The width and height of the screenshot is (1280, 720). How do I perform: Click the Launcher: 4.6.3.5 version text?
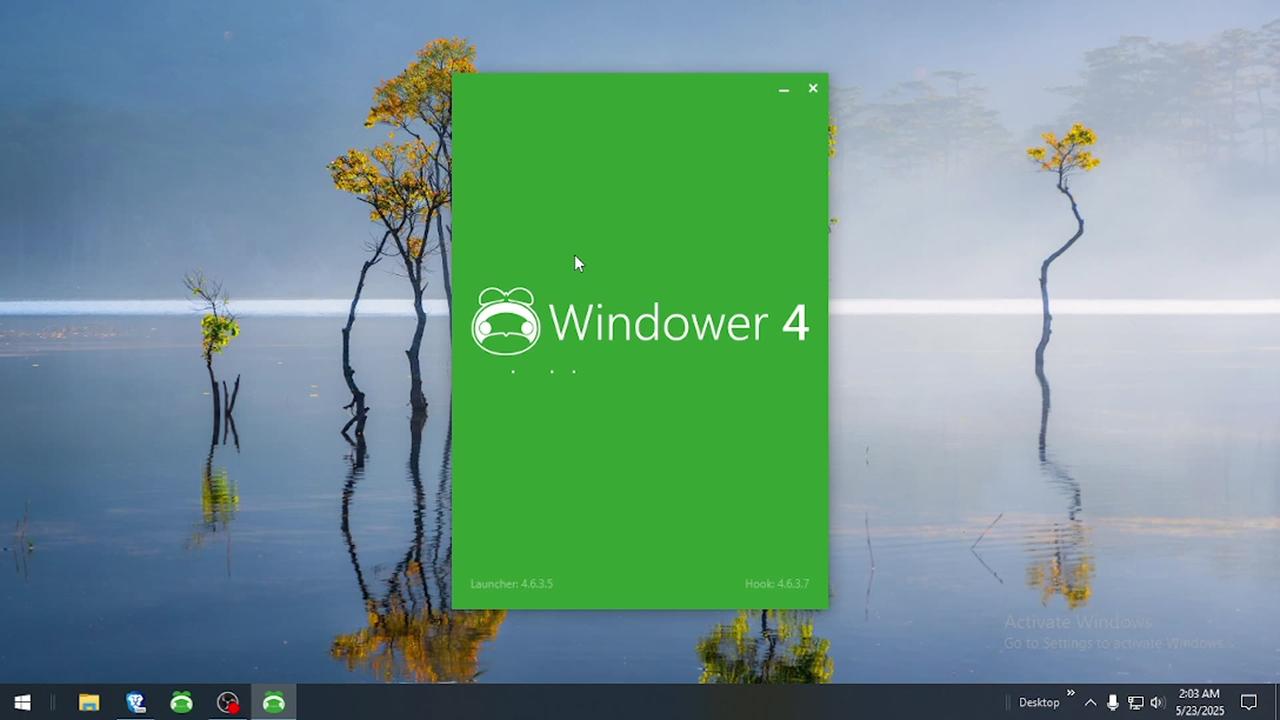[511, 583]
